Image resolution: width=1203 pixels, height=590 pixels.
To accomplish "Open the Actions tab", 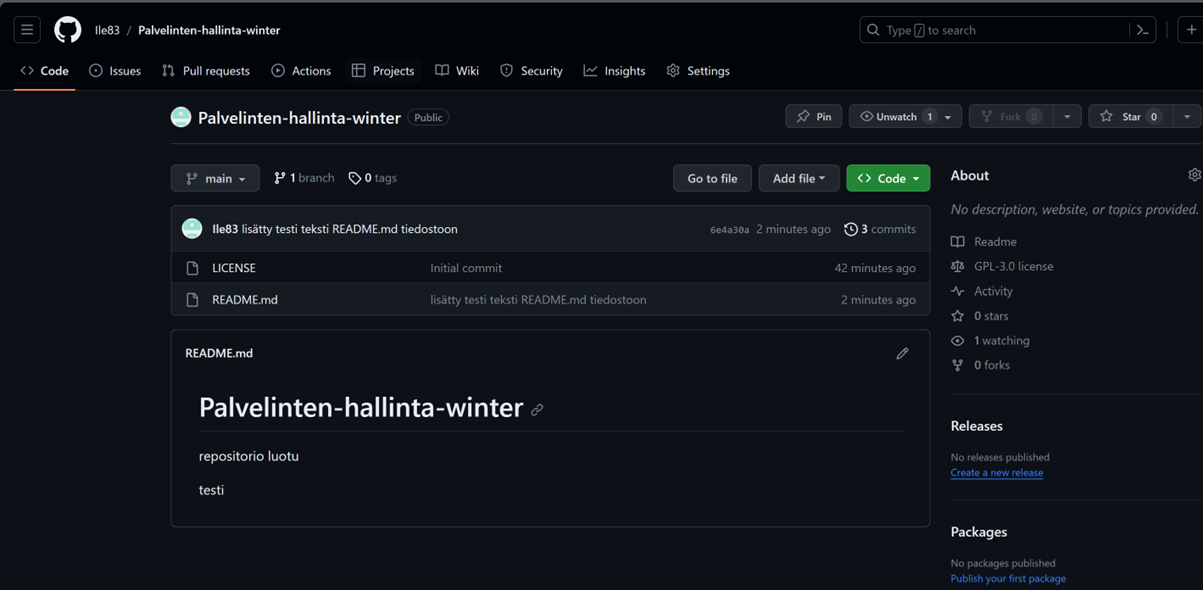I will [301, 71].
